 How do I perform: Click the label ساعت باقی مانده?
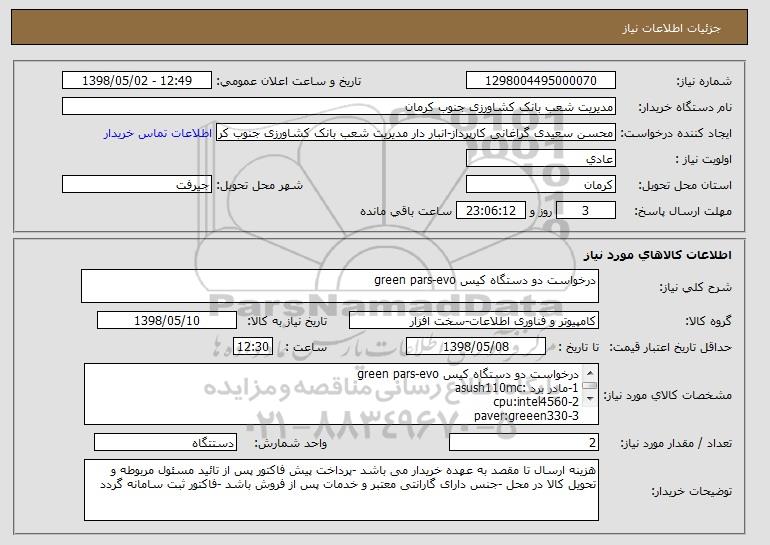(406, 211)
